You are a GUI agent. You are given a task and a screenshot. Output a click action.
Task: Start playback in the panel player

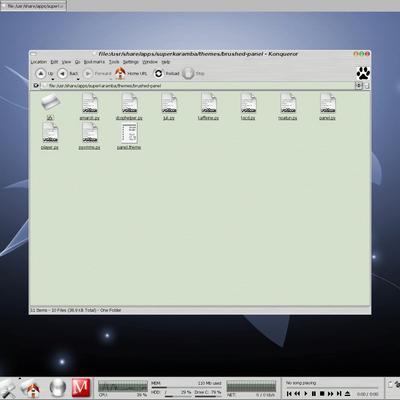click(305, 394)
